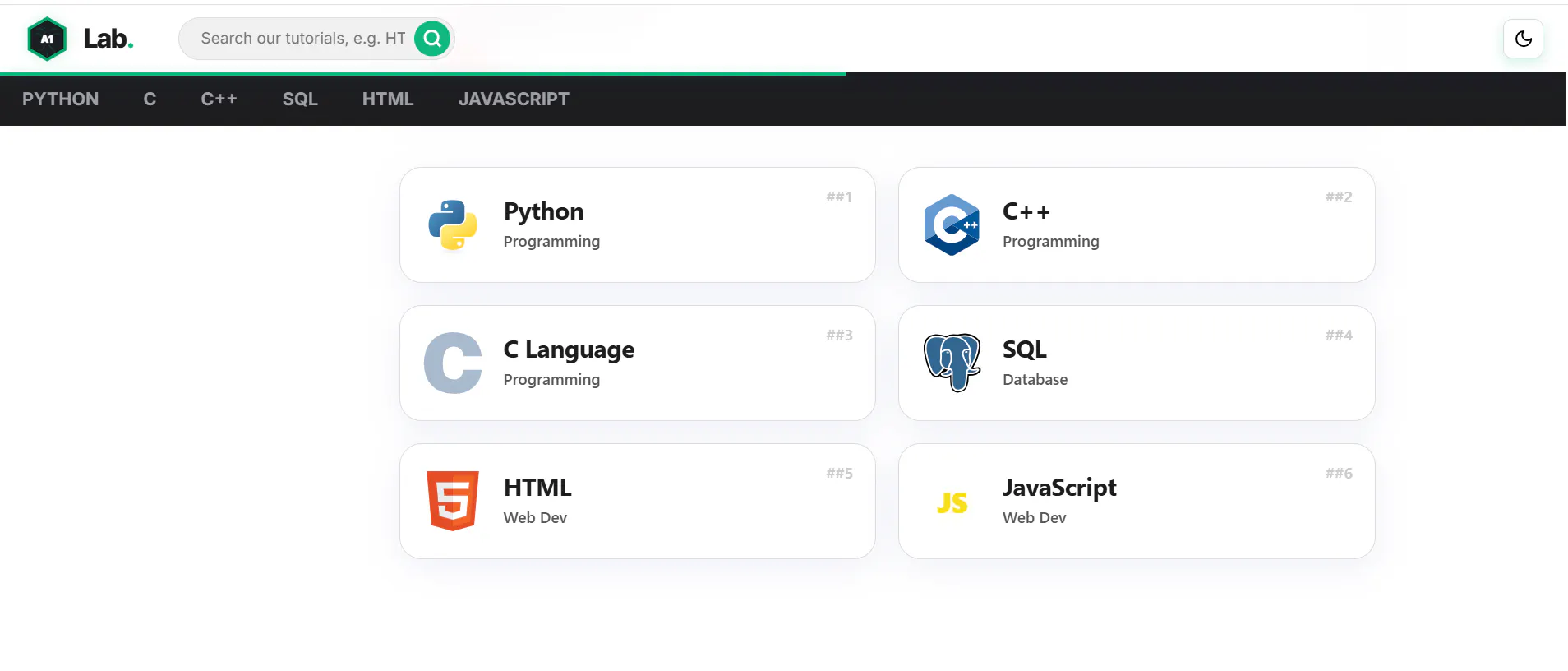Open the Python card title
The image size is (1568, 671).
point(543,211)
